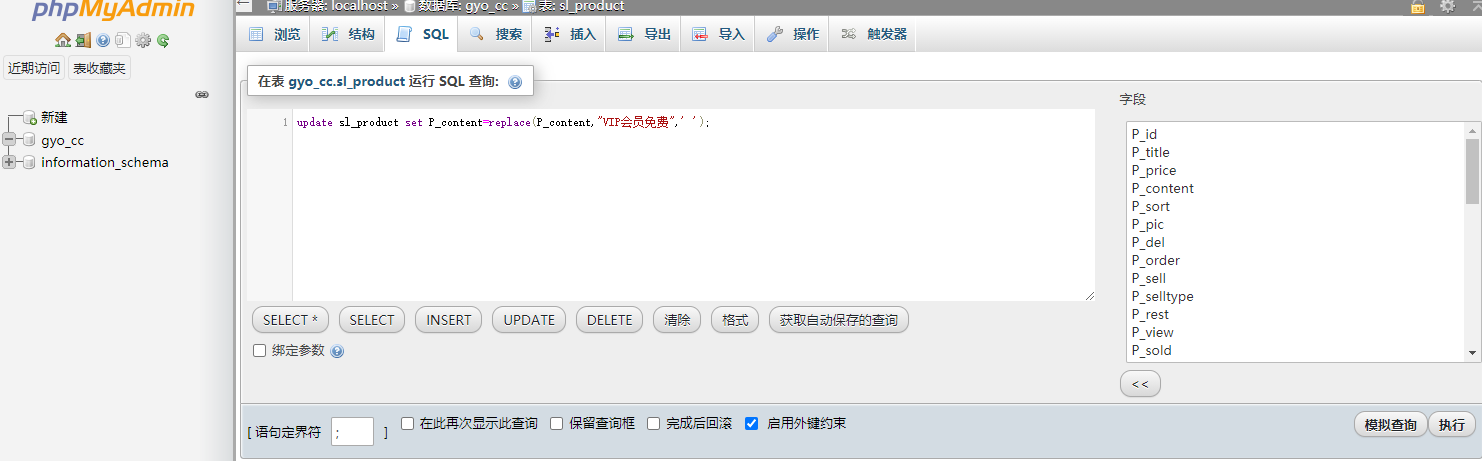Click the help icon beside SQL query title
Viewport: 1482px width, 461px height.
point(515,82)
